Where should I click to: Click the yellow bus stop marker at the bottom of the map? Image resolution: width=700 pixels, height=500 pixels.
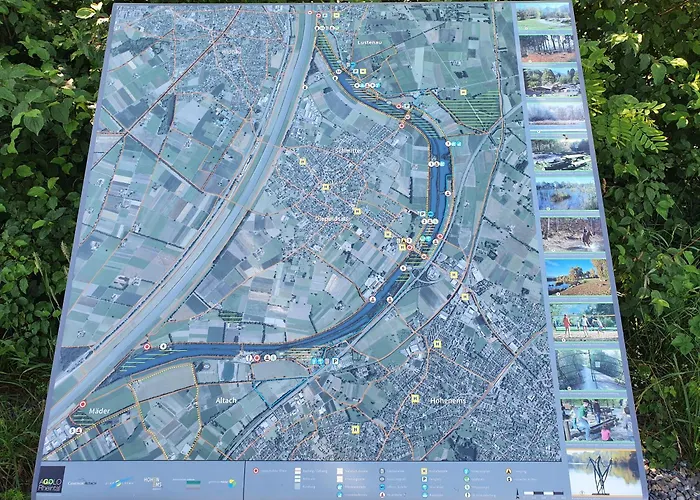(x=355, y=429)
